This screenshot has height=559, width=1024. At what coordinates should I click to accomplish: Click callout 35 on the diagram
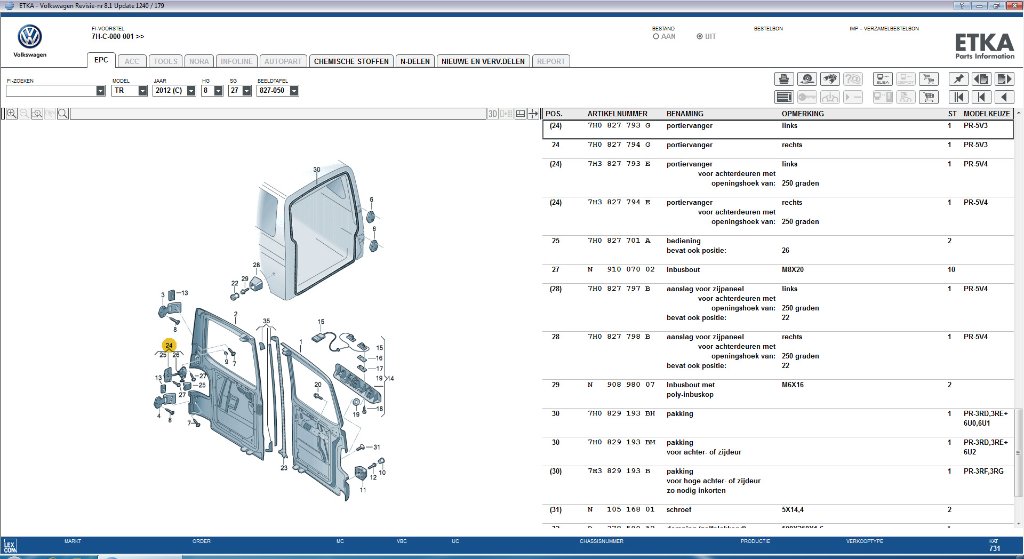tap(266, 321)
